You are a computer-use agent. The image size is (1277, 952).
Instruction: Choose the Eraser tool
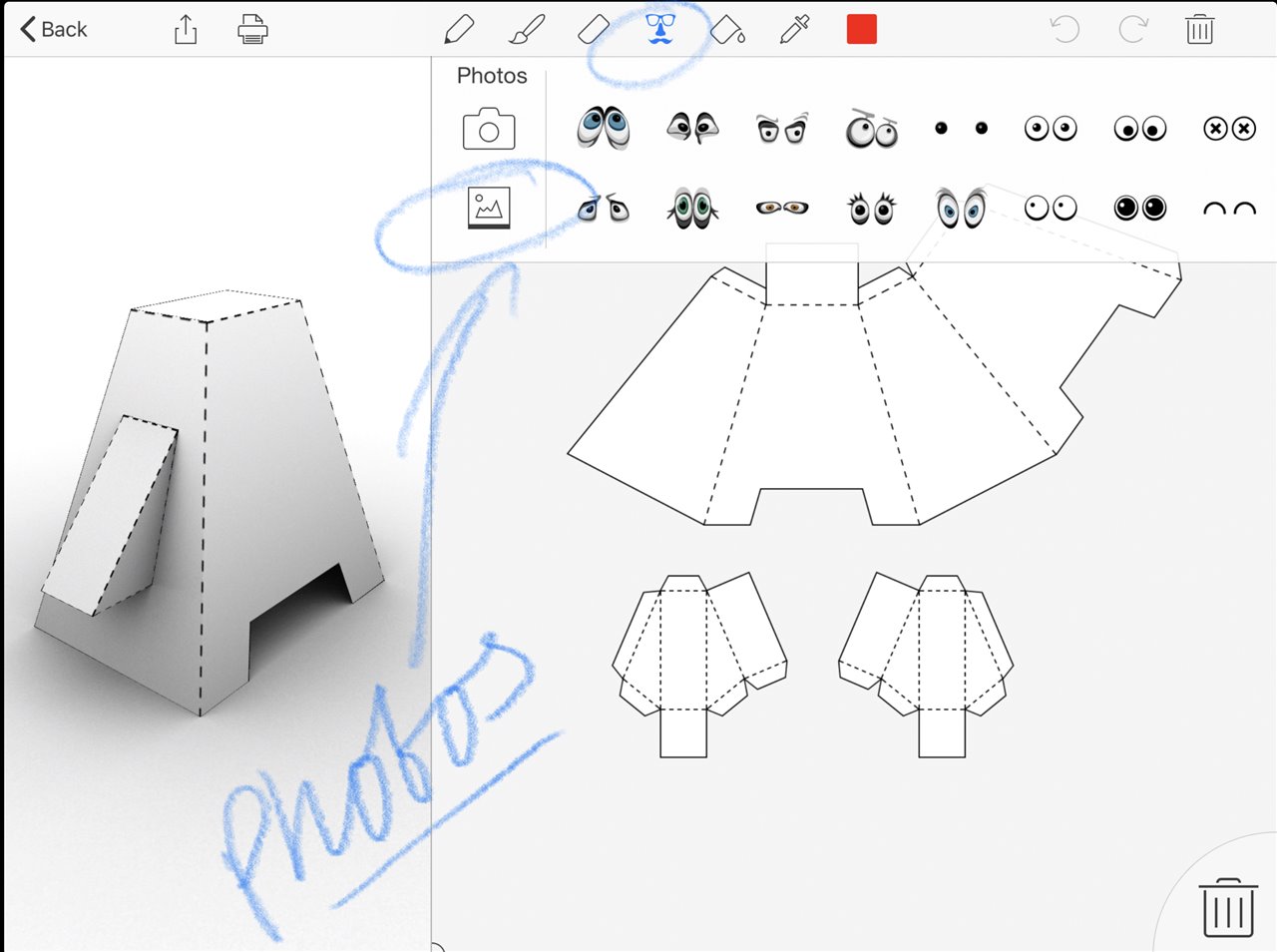coord(594,30)
